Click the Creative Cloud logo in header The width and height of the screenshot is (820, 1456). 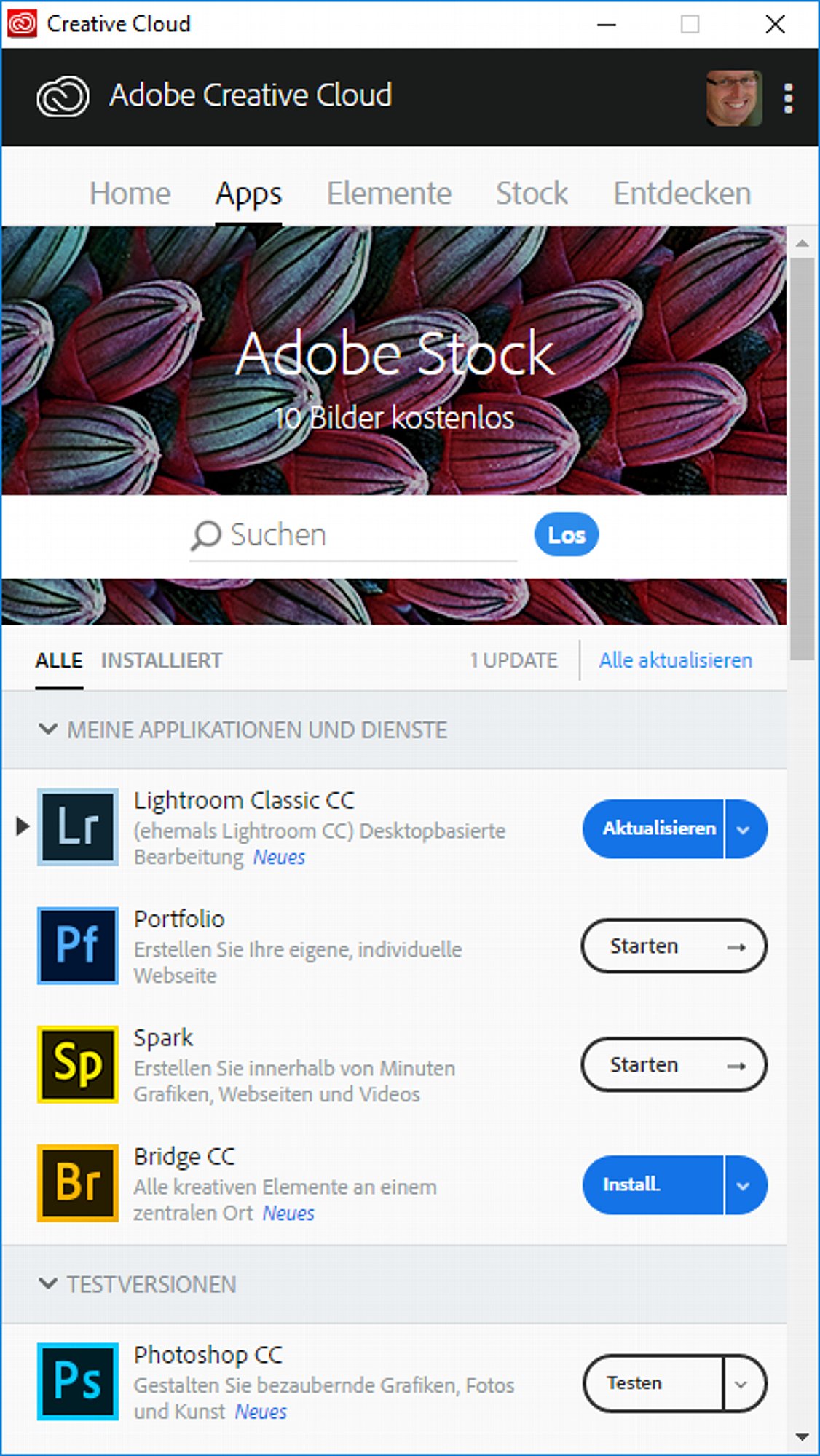pyautogui.click(x=63, y=97)
